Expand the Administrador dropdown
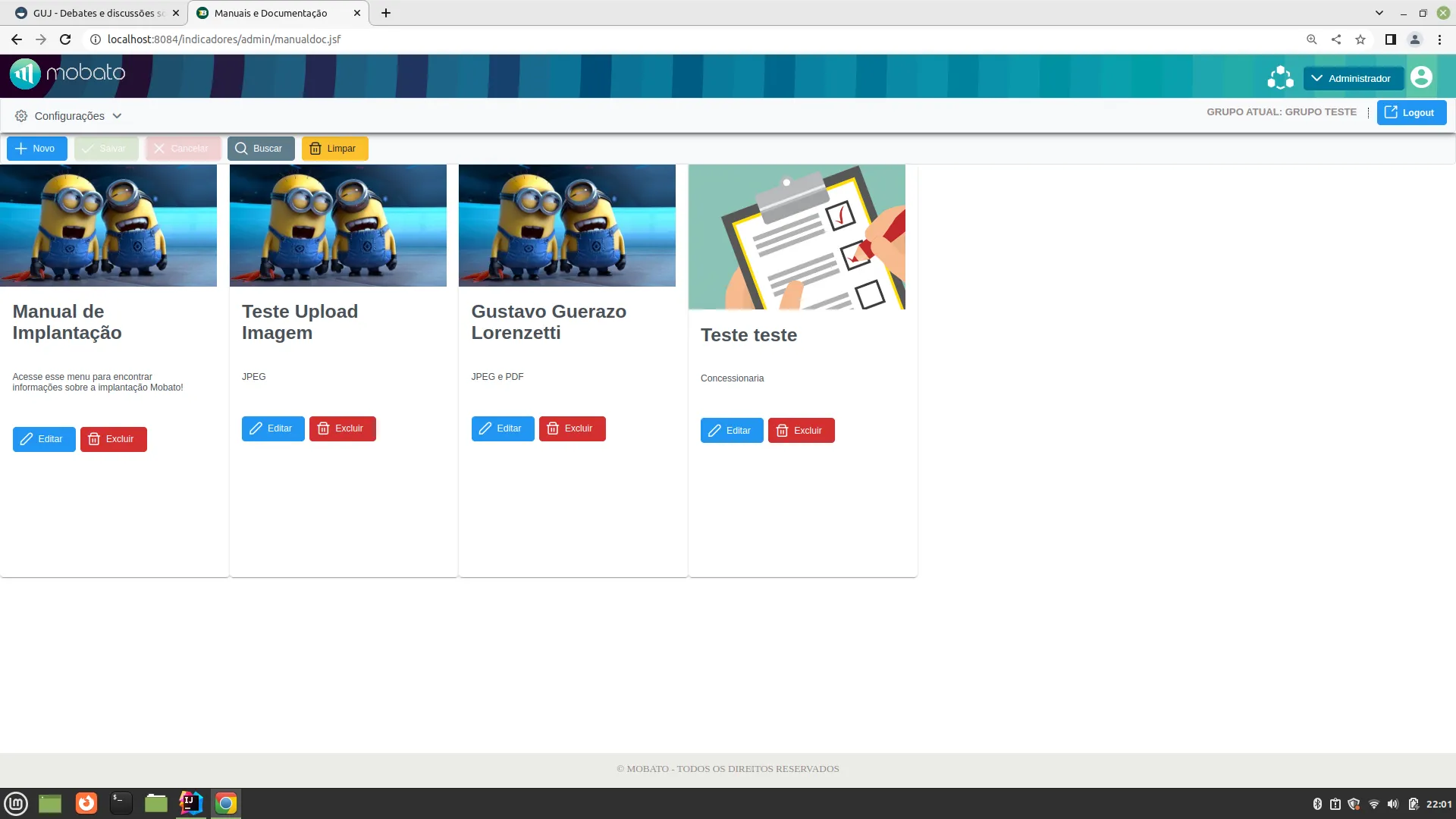 pos(1352,78)
